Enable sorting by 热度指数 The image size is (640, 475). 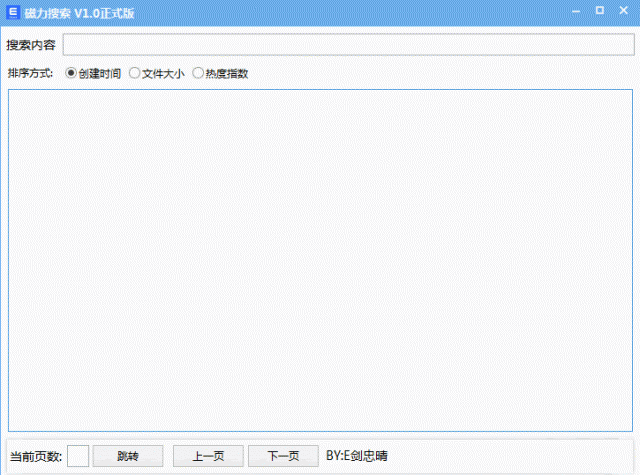198,73
